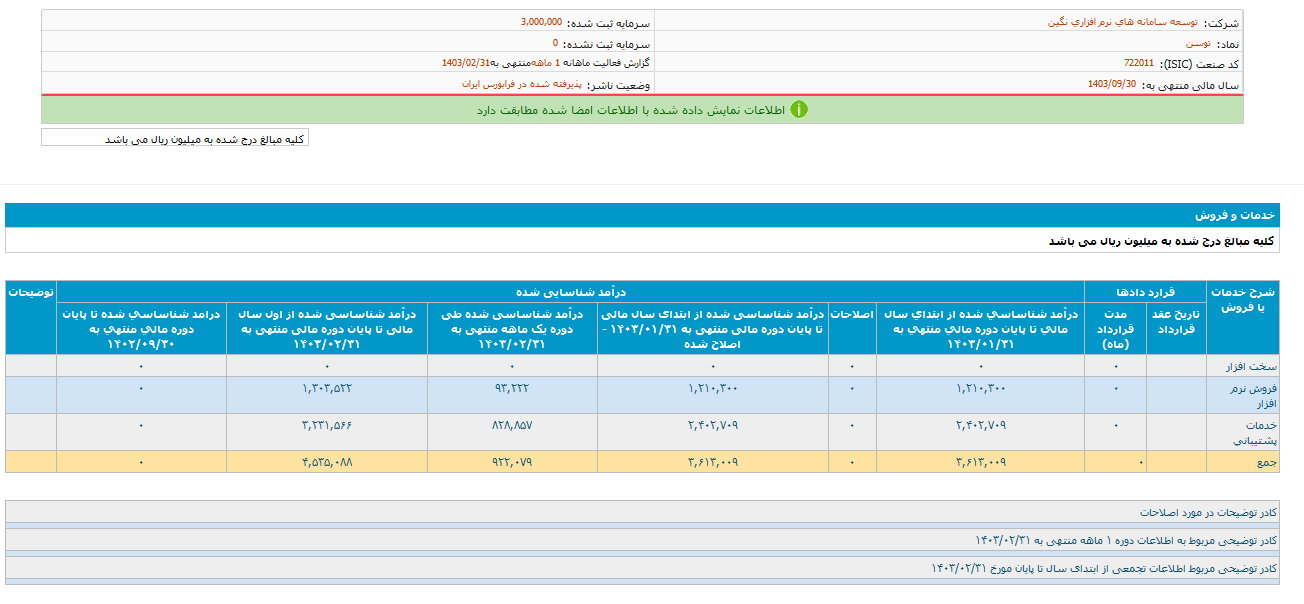
Task: Click the symbol value توسن
Action: 1197,44
